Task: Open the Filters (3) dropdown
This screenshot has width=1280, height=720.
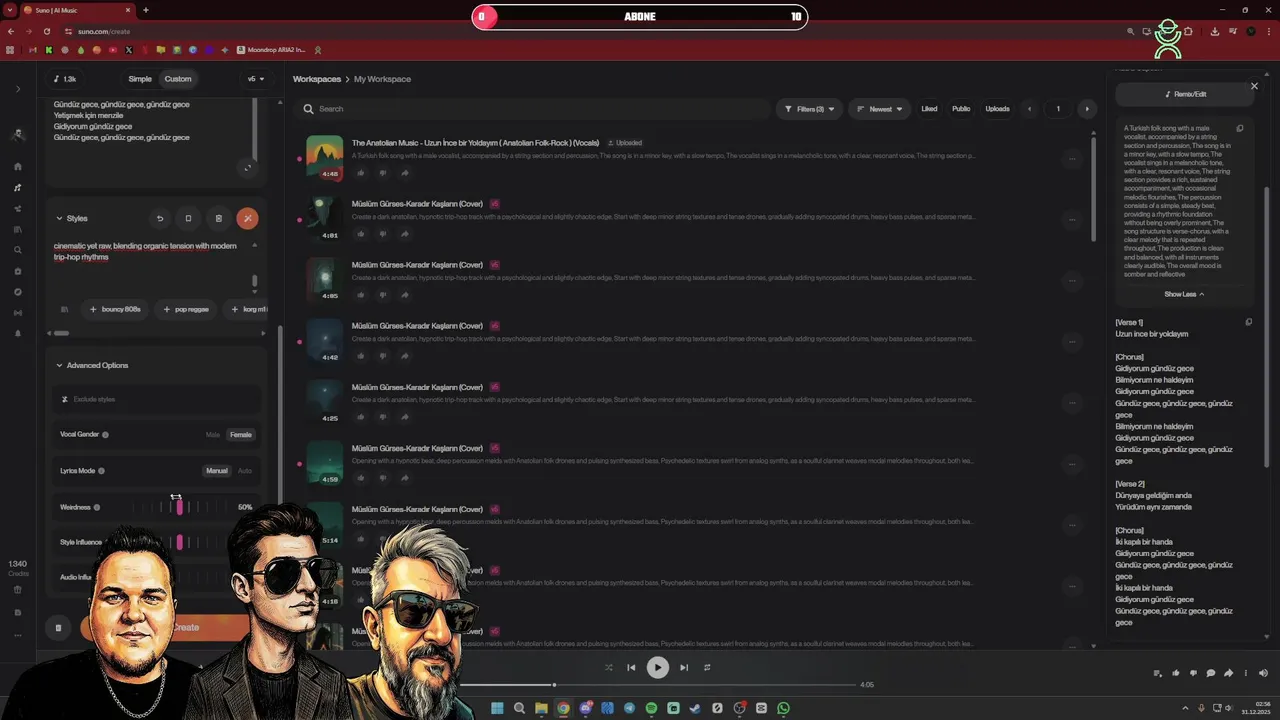Action: pyautogui.click(x=809, y=109)
